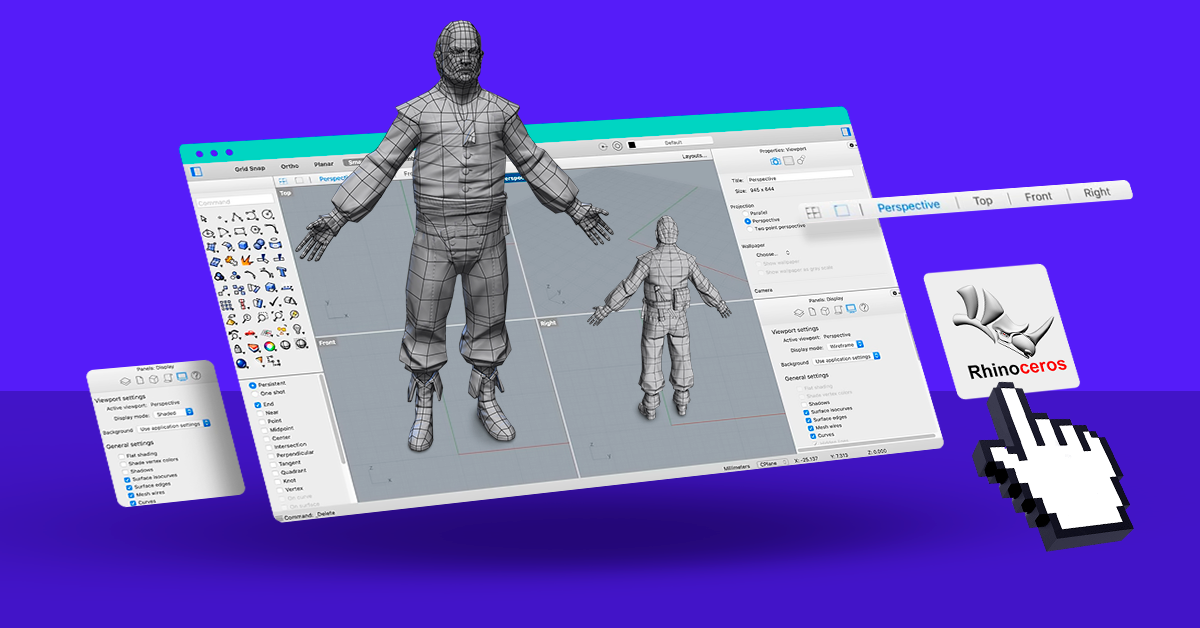Image resolution: width=1200 pixels, height=628 pixels.
Task: Toggle Planar in the top toolbar
Action: click(x=323, y=164)
